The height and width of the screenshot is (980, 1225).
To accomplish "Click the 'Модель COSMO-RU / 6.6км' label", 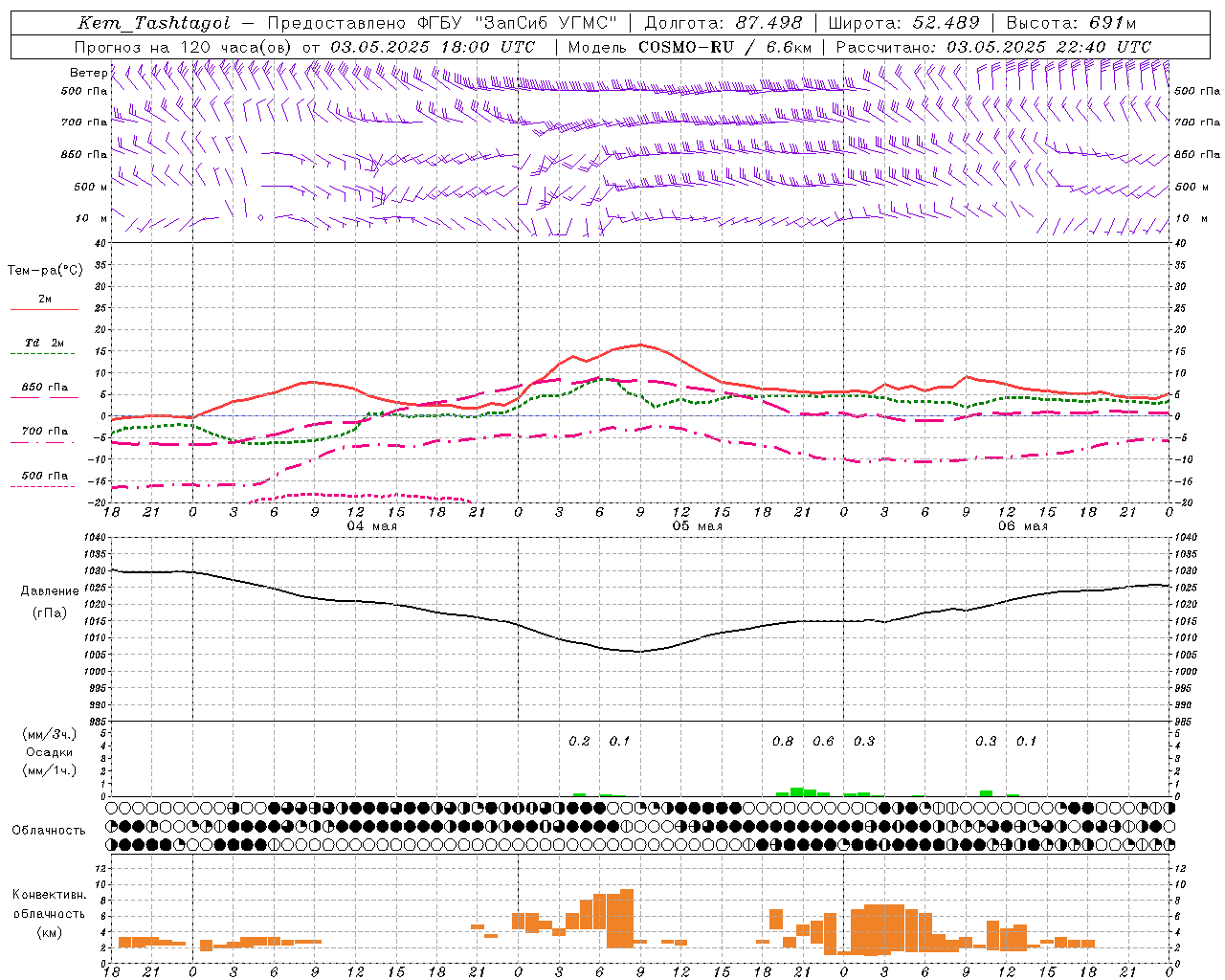I will (x=689, y=47).
